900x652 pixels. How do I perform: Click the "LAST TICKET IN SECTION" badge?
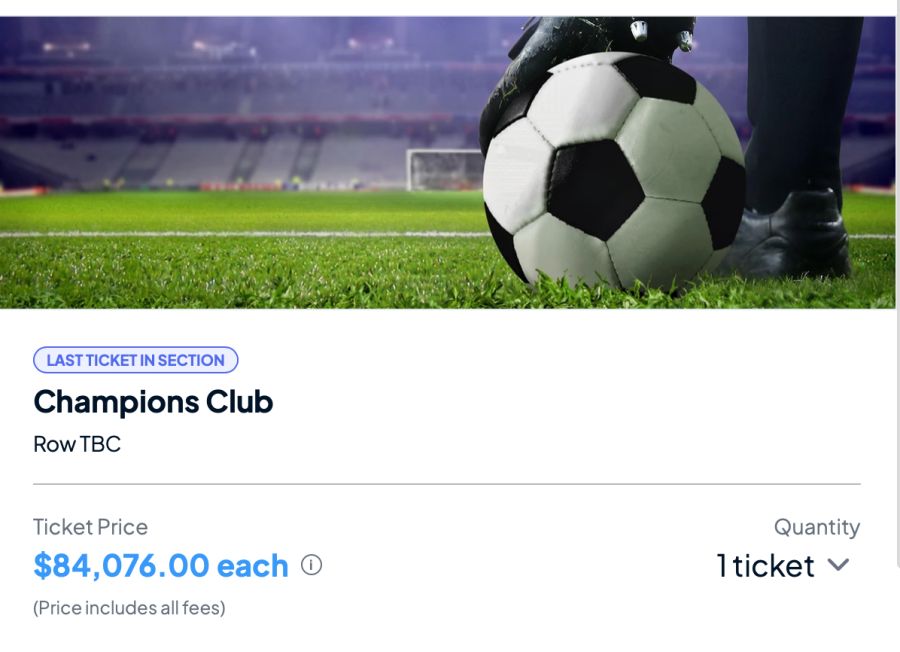tap(136, 360)
